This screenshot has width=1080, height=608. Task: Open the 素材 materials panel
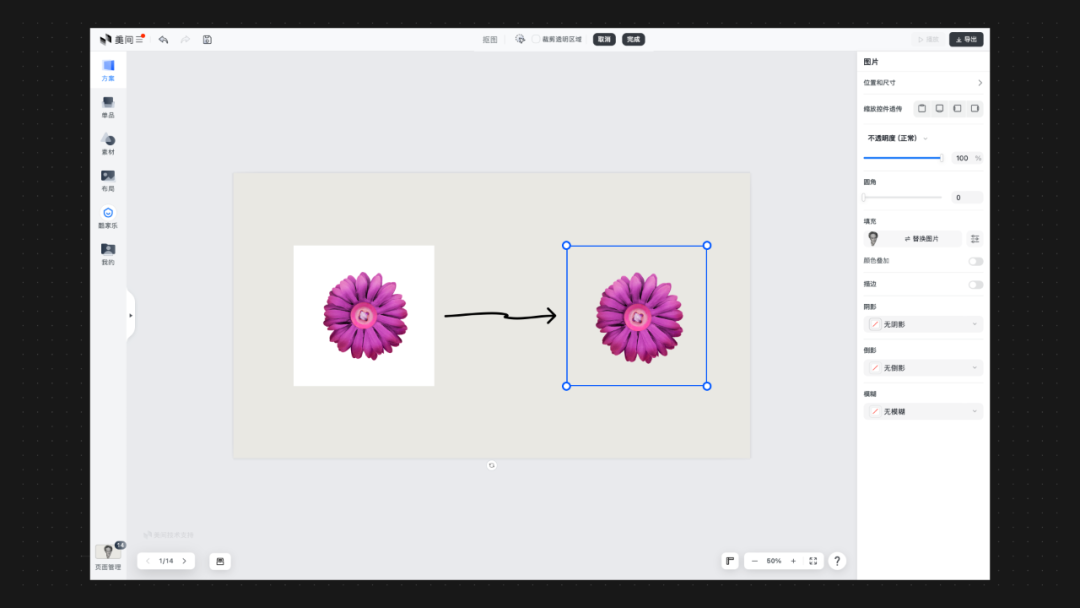pos(108,144)
